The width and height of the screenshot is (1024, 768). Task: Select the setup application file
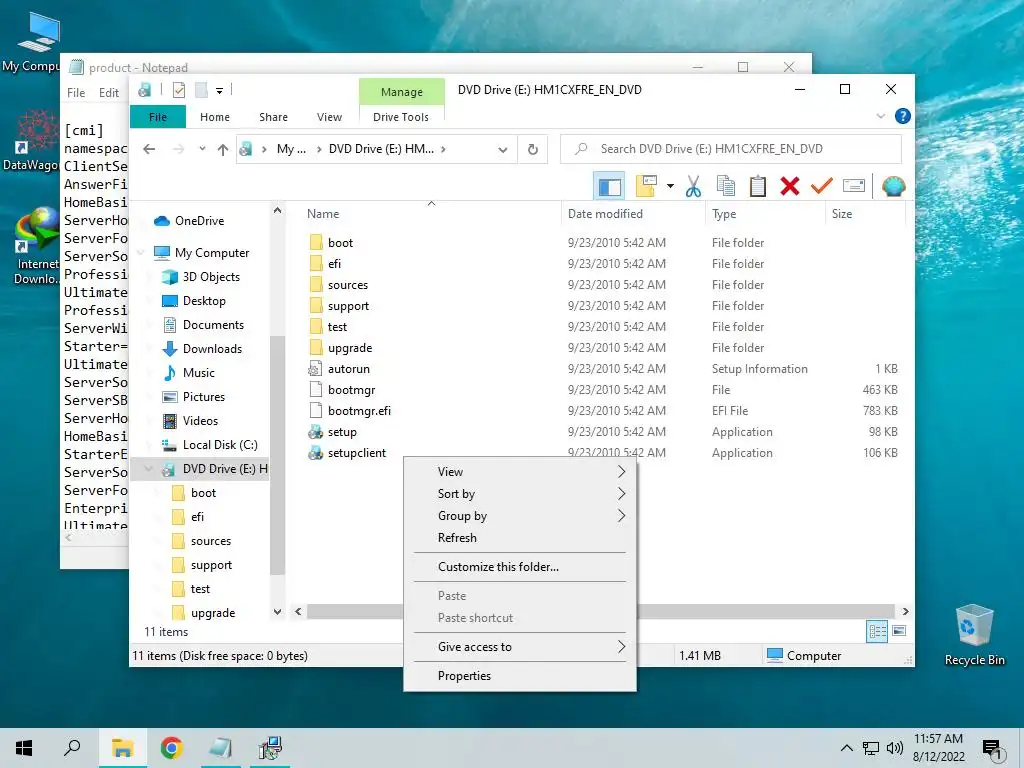342,432
